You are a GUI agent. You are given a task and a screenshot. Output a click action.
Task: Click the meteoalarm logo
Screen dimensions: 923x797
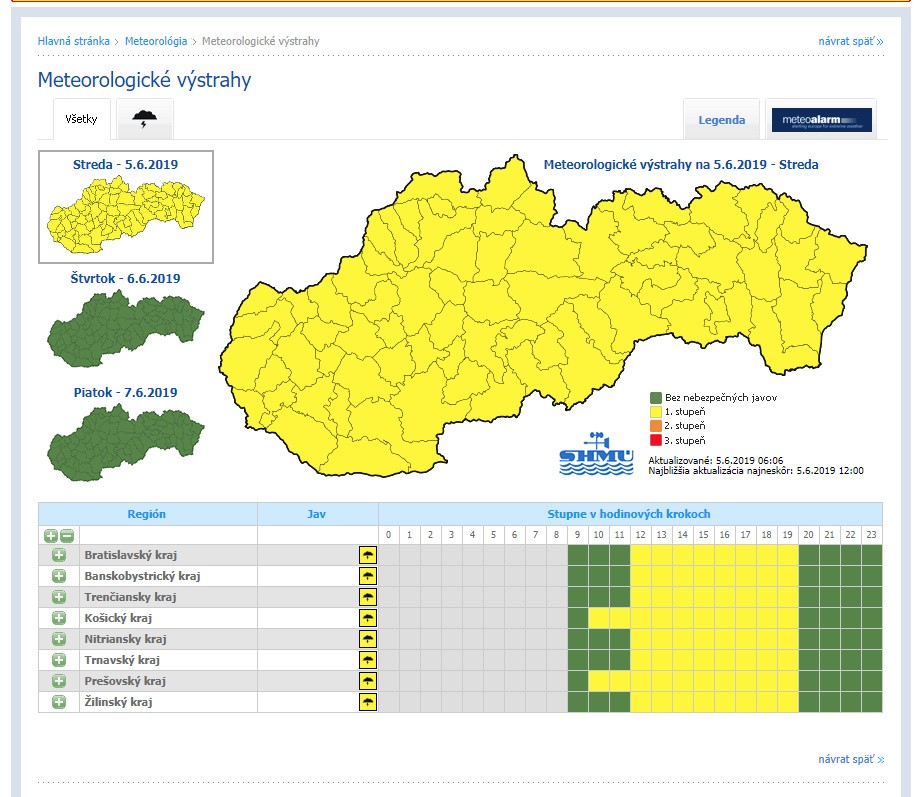tap(821, 120)
